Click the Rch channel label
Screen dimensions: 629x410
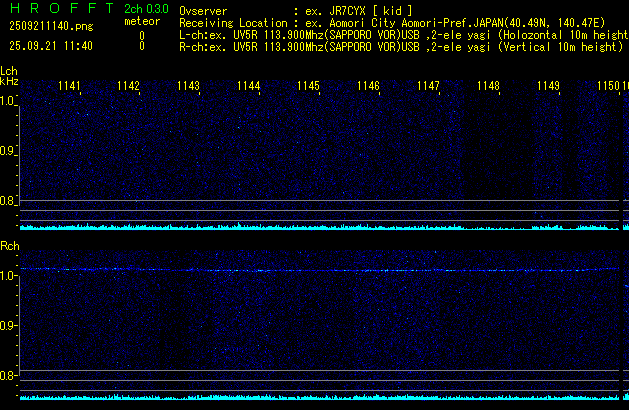pos(9,246)
